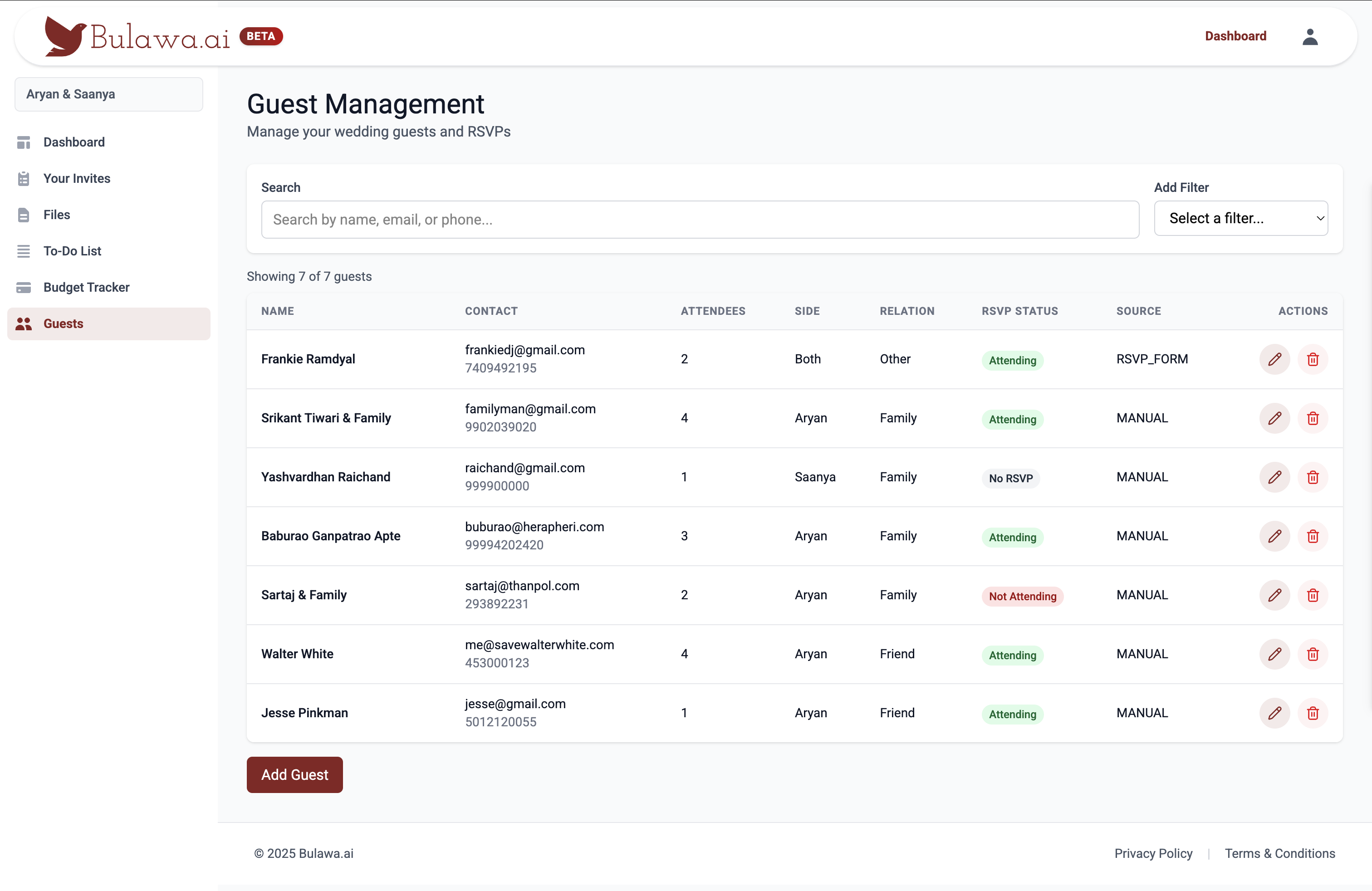The width and height of the screenshot is (1372, 891).
Task: Open the Select a filter dropdown
Action: click(x=1240, y=218)
